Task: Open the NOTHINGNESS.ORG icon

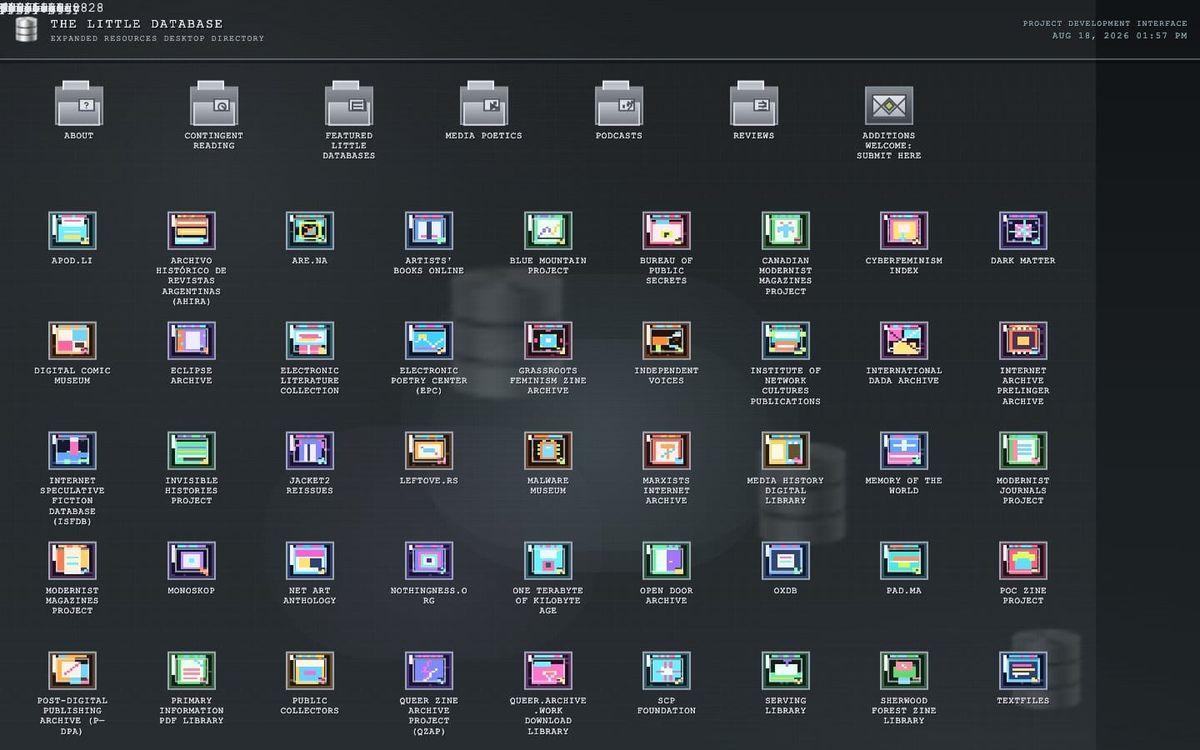Action: [429, 560]
